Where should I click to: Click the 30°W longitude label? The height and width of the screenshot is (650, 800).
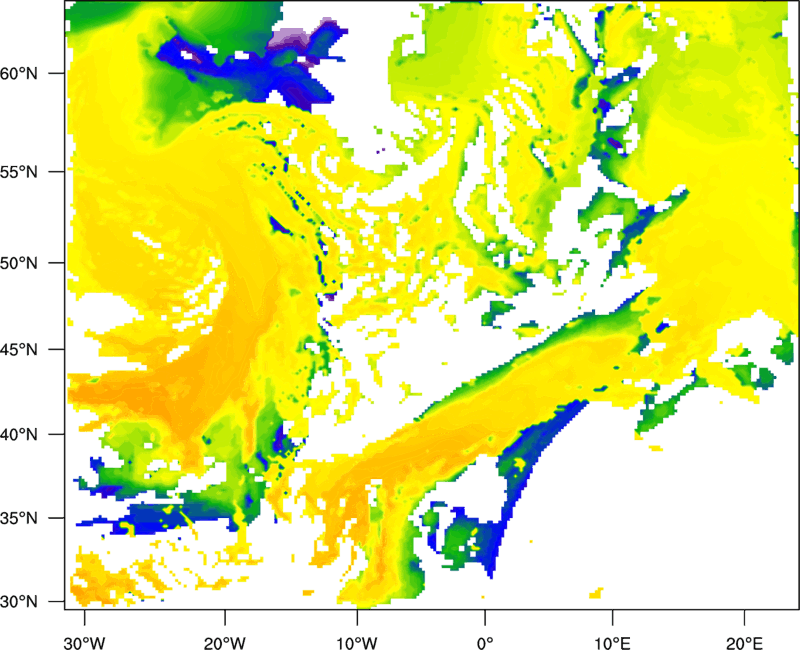point(85,643)
